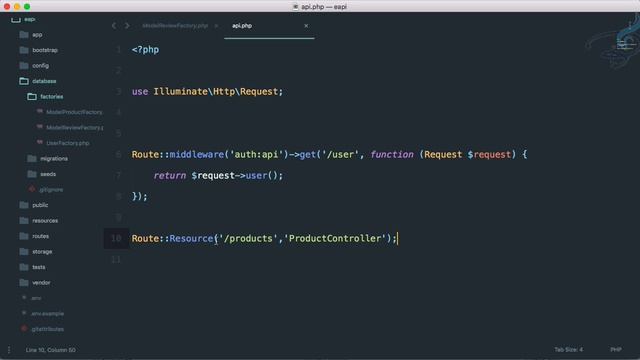Click the eapi root folder icon
The width and height of the screenshot is (640, 360).
tap(16, 19)
